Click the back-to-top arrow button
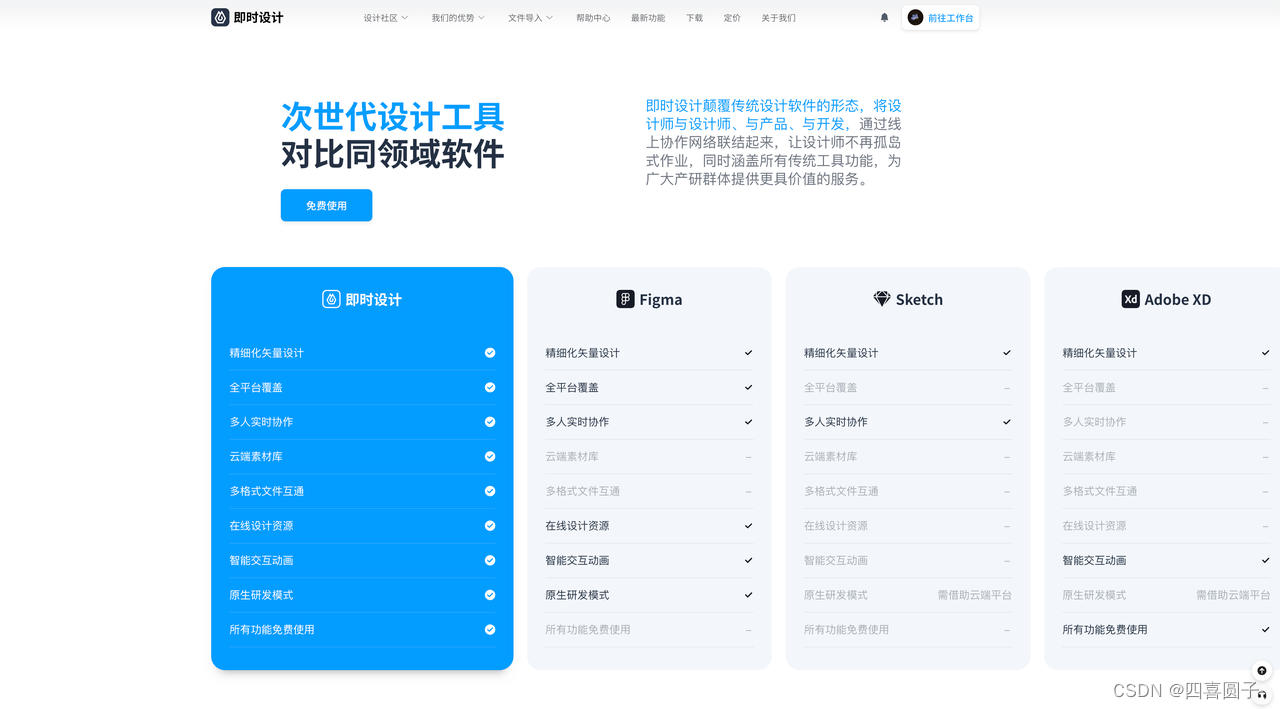Viewport: 1280px width, 709px height. click(x=1262, y=671)
